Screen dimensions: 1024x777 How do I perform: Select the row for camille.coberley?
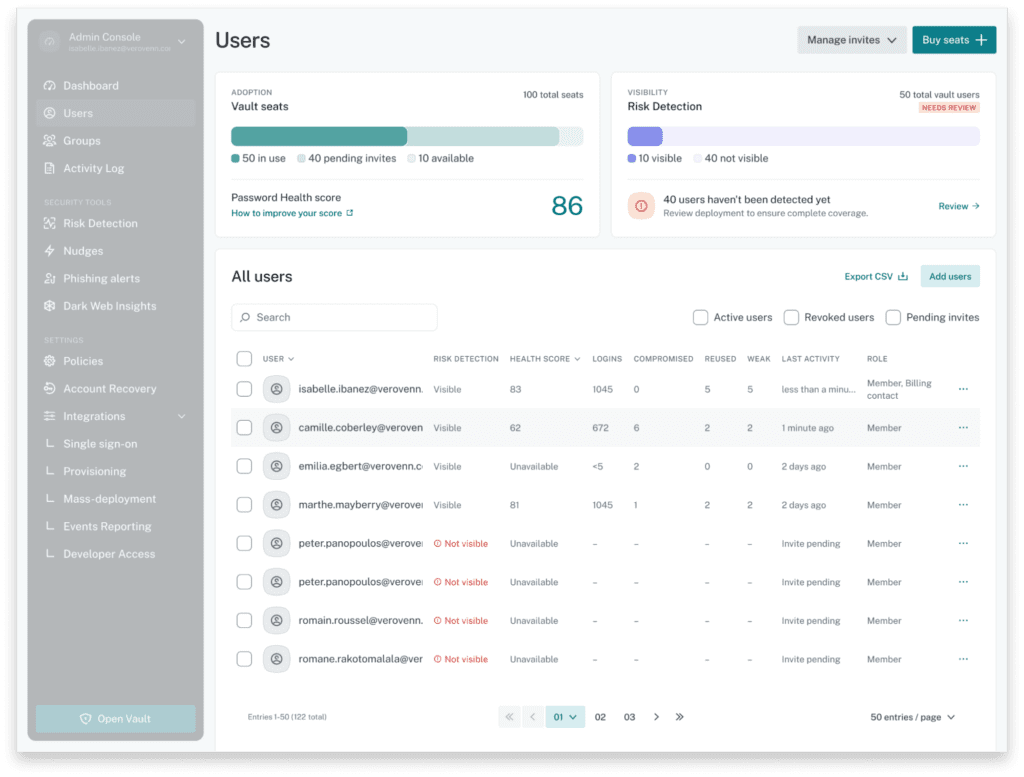(x=244, y=427)
